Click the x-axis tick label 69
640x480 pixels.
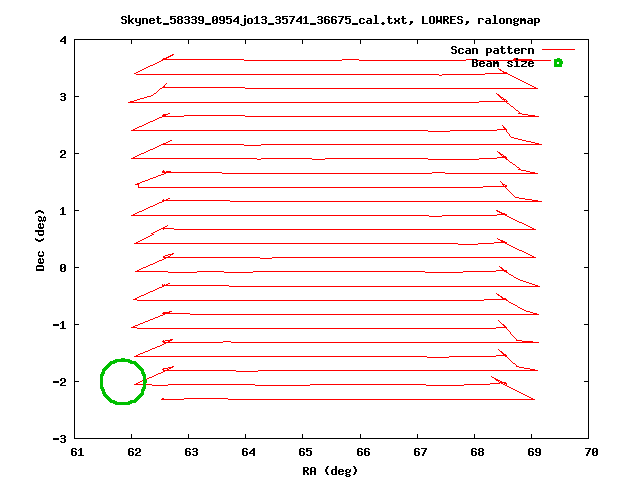click(535, 452)
